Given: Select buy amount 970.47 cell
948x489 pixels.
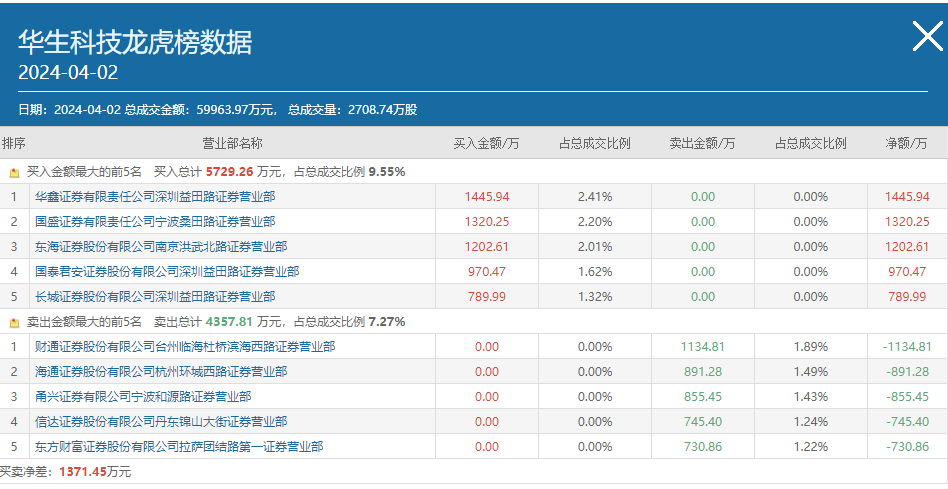Looking at the screenshot, I should click(487, 271).
